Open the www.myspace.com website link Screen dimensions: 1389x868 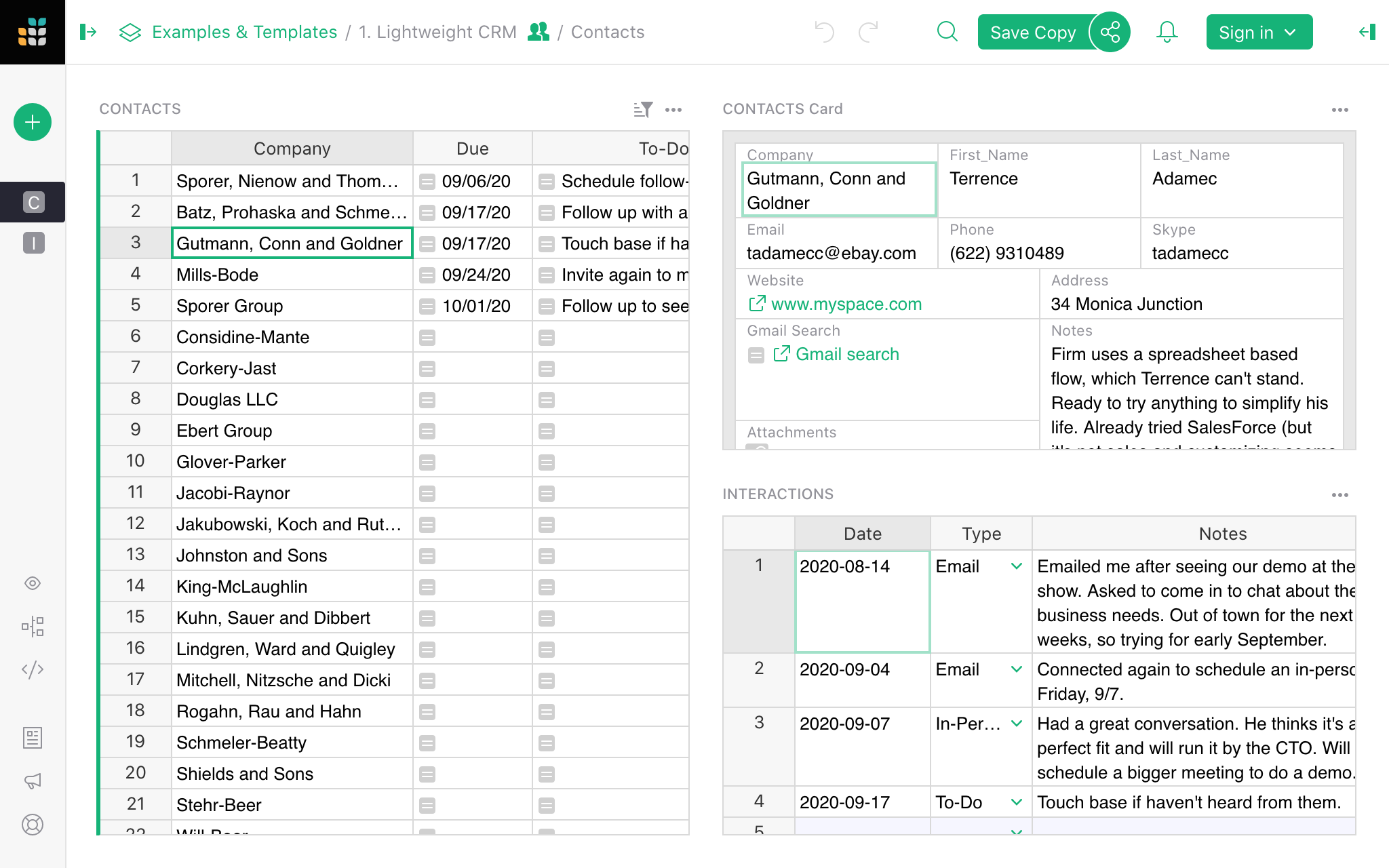click(x=846, y=304)
